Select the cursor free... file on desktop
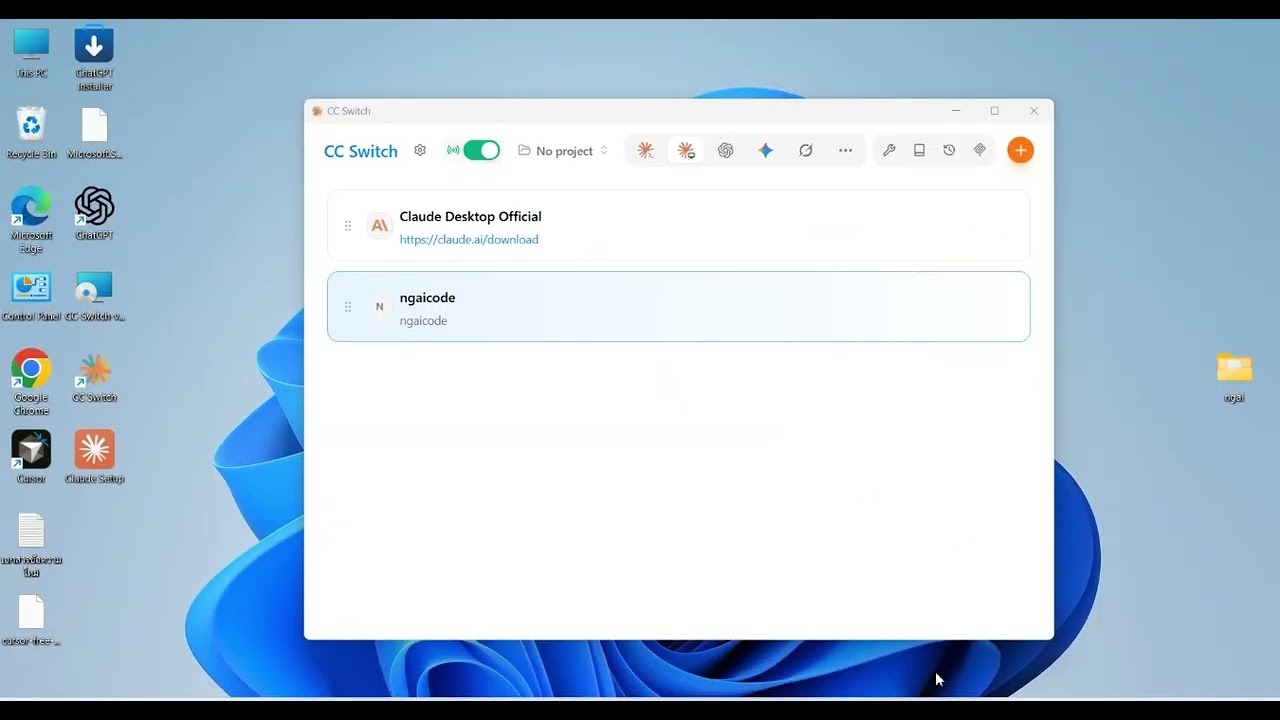This screenshot has width=1280, height=720. (x=31, y=621)
